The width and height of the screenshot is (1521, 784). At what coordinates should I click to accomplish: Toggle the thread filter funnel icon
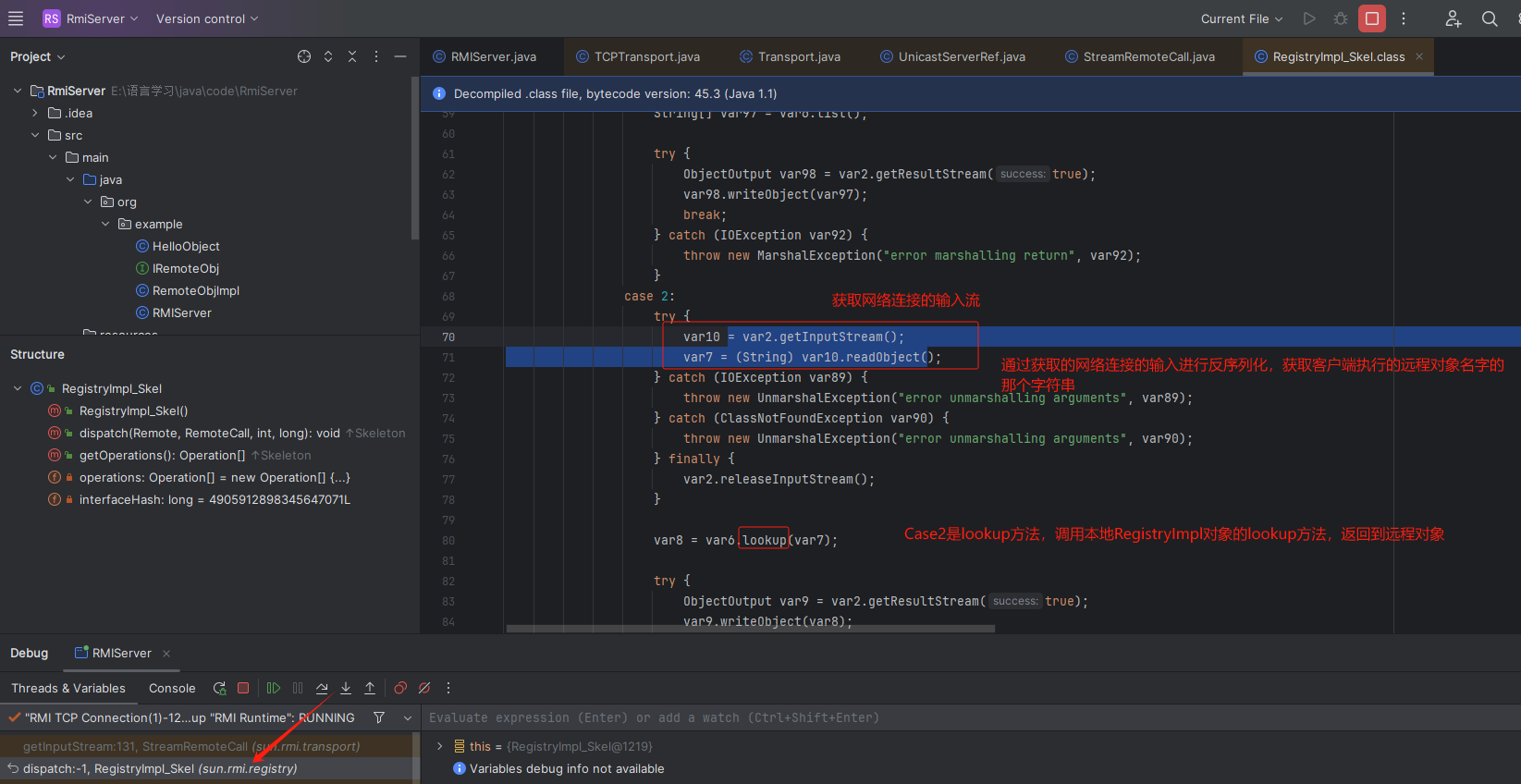(379, 717)
